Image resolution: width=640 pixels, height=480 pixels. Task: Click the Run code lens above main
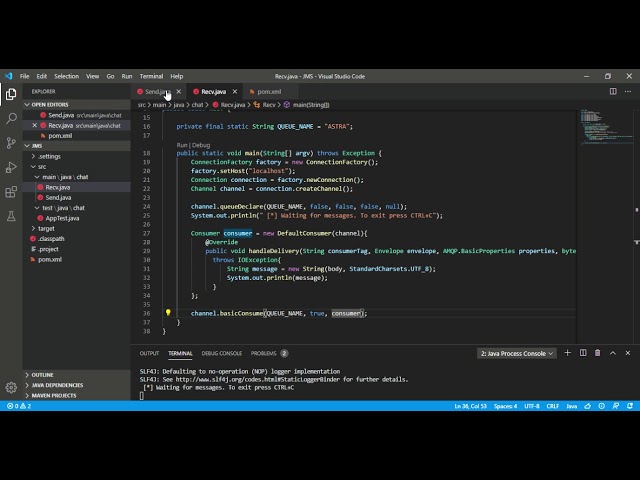coord(182,145)
